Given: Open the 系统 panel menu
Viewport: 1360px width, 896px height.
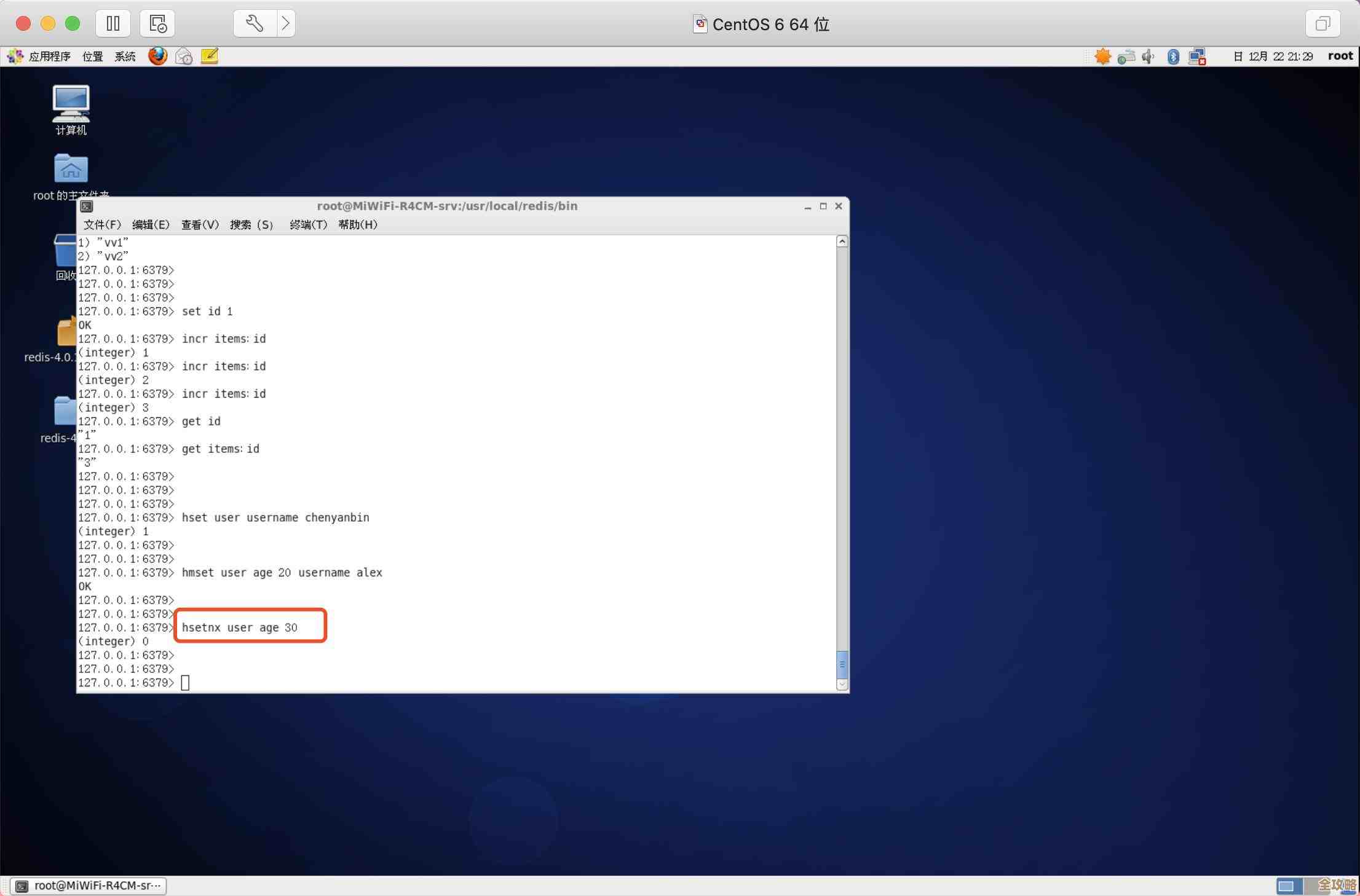Looking at the screenshot, I should (x=125, y=57).
